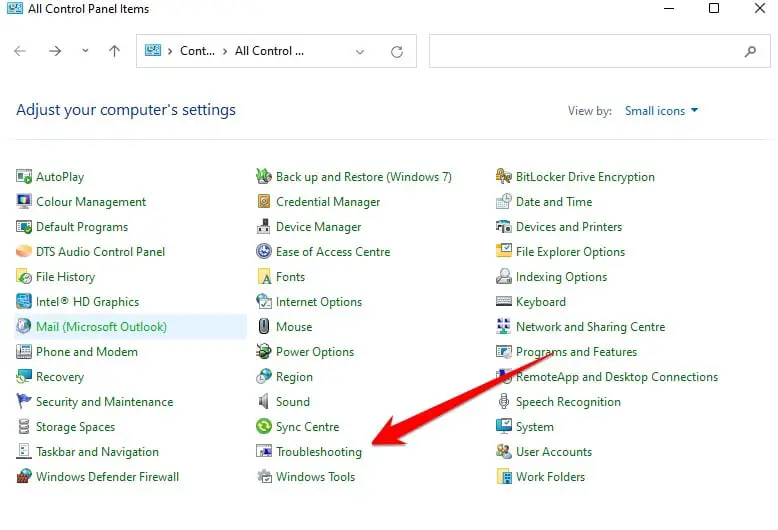Open Internet Options
778x530 pixels.
(319, 302)
